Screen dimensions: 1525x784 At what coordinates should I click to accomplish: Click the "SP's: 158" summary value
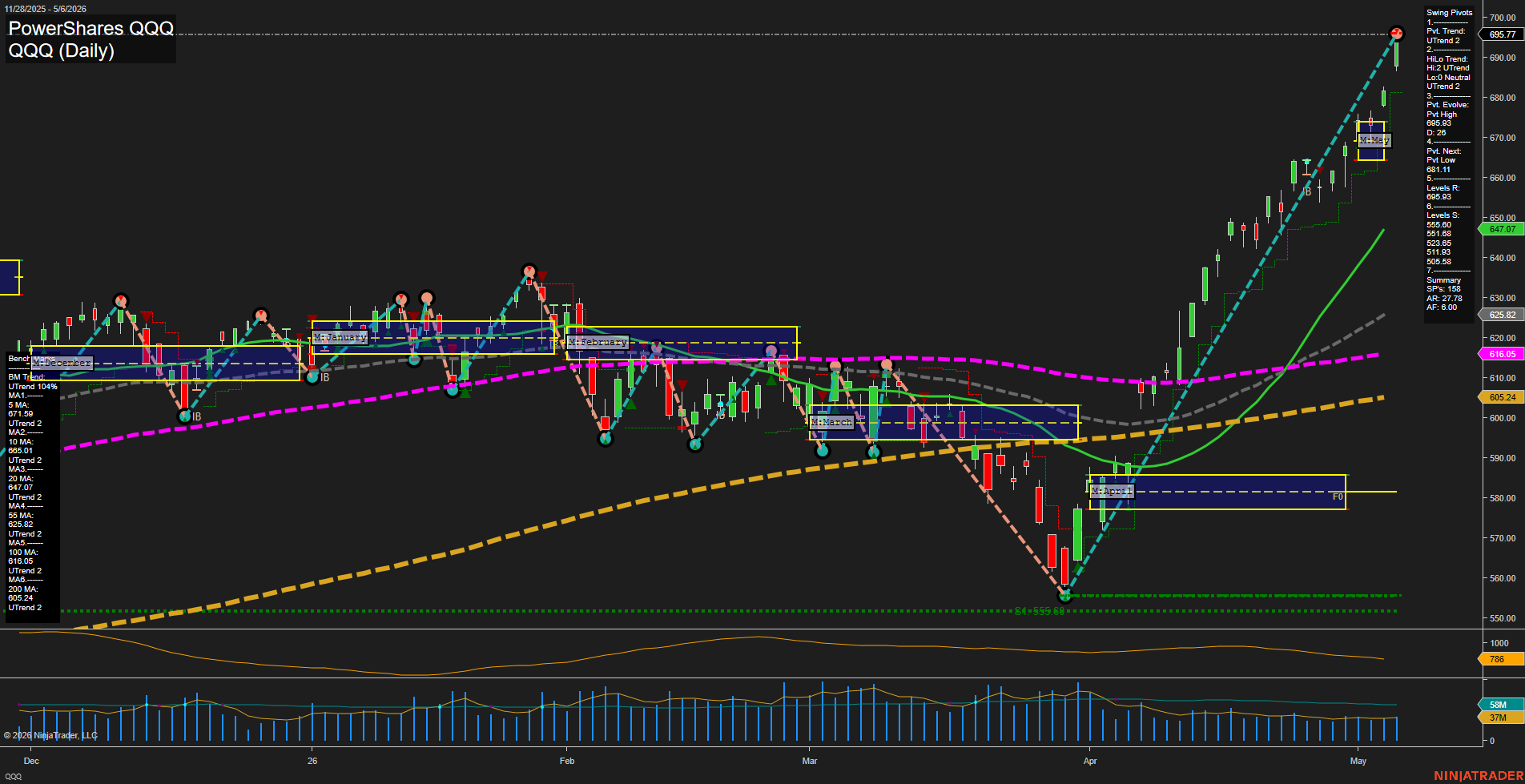pos(1443,289)
